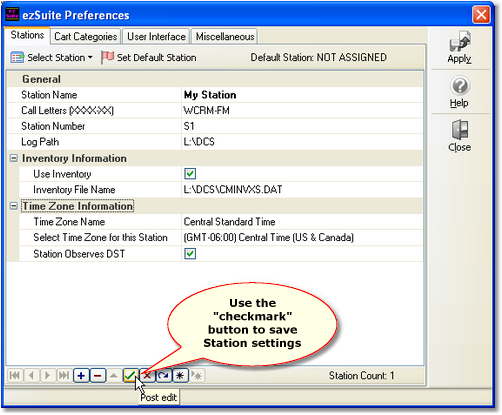
Task: Click Default Station: NOT ASSIGNED text
Action: point(319,57)
